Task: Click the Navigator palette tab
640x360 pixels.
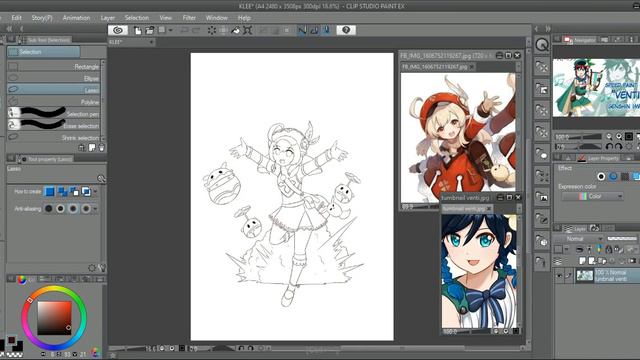Action: coord(580,40)
